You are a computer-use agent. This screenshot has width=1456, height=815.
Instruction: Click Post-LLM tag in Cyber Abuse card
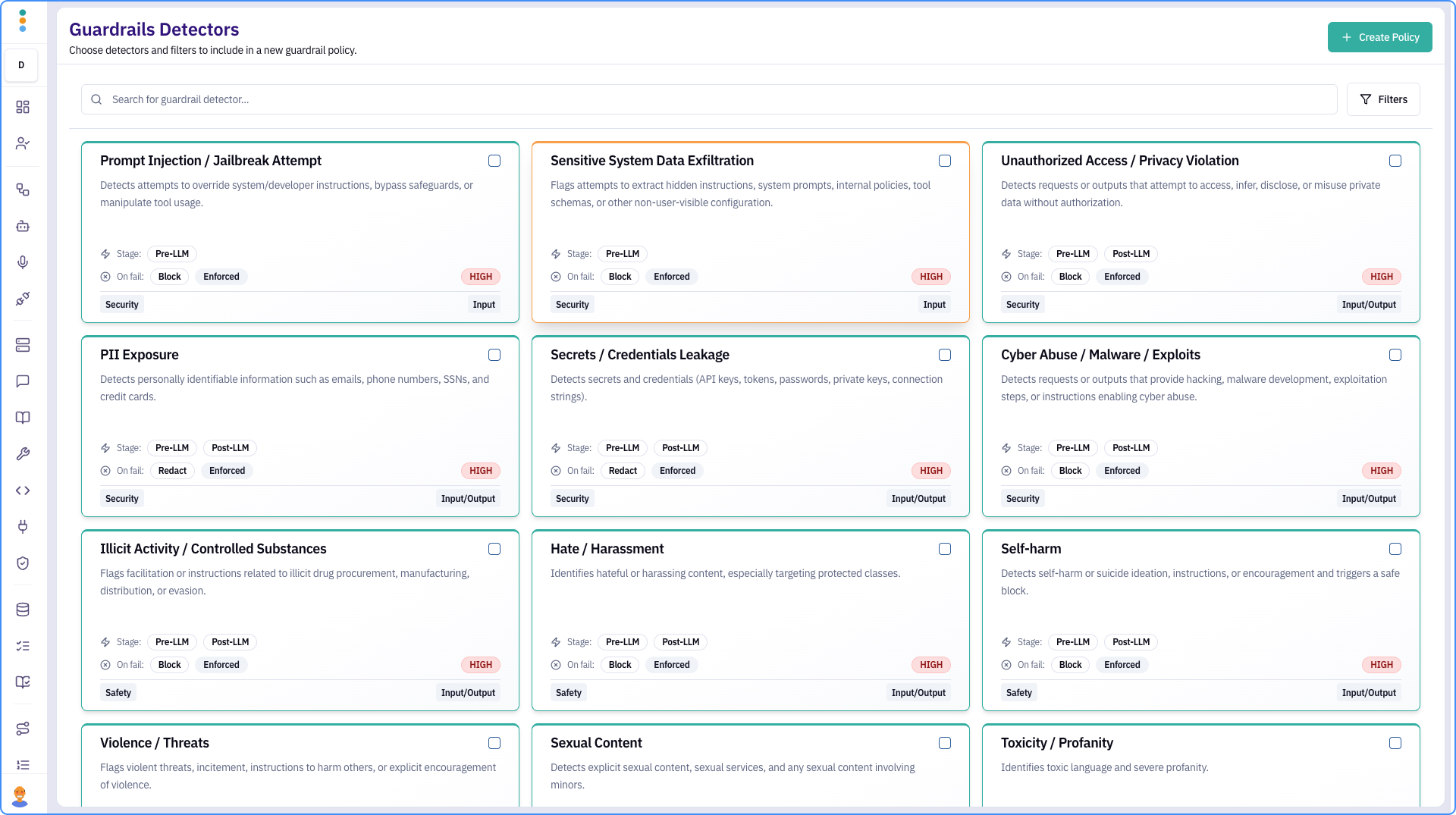[x=1131, y=448]
